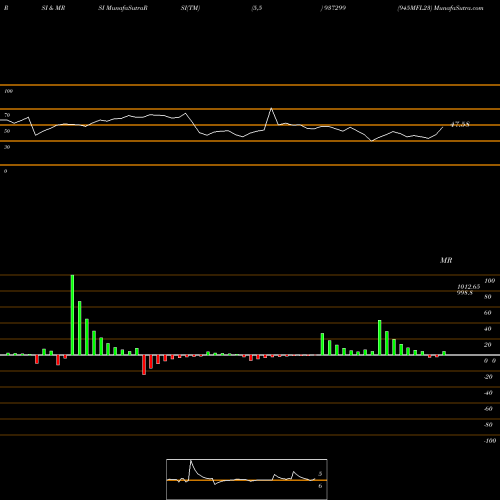Click the MR panel title label

point(446,260)
